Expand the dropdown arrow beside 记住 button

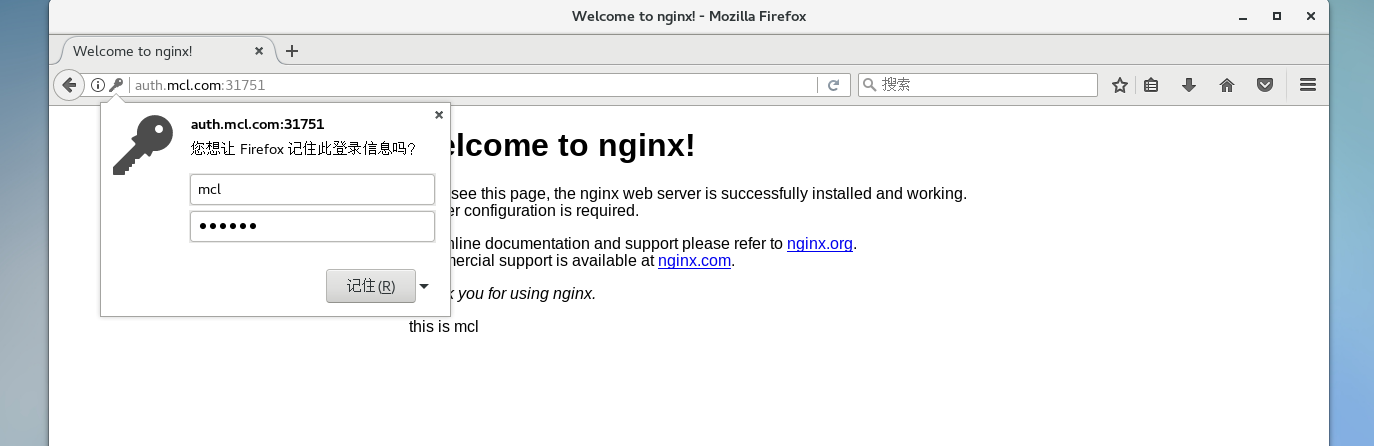pyautogui.click(x=424, y=286)
